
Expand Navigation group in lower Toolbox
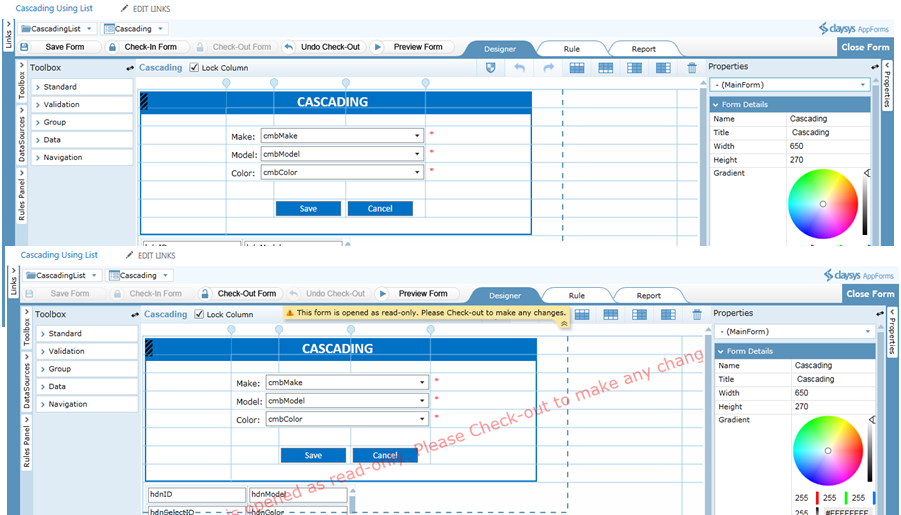(87, 404)
